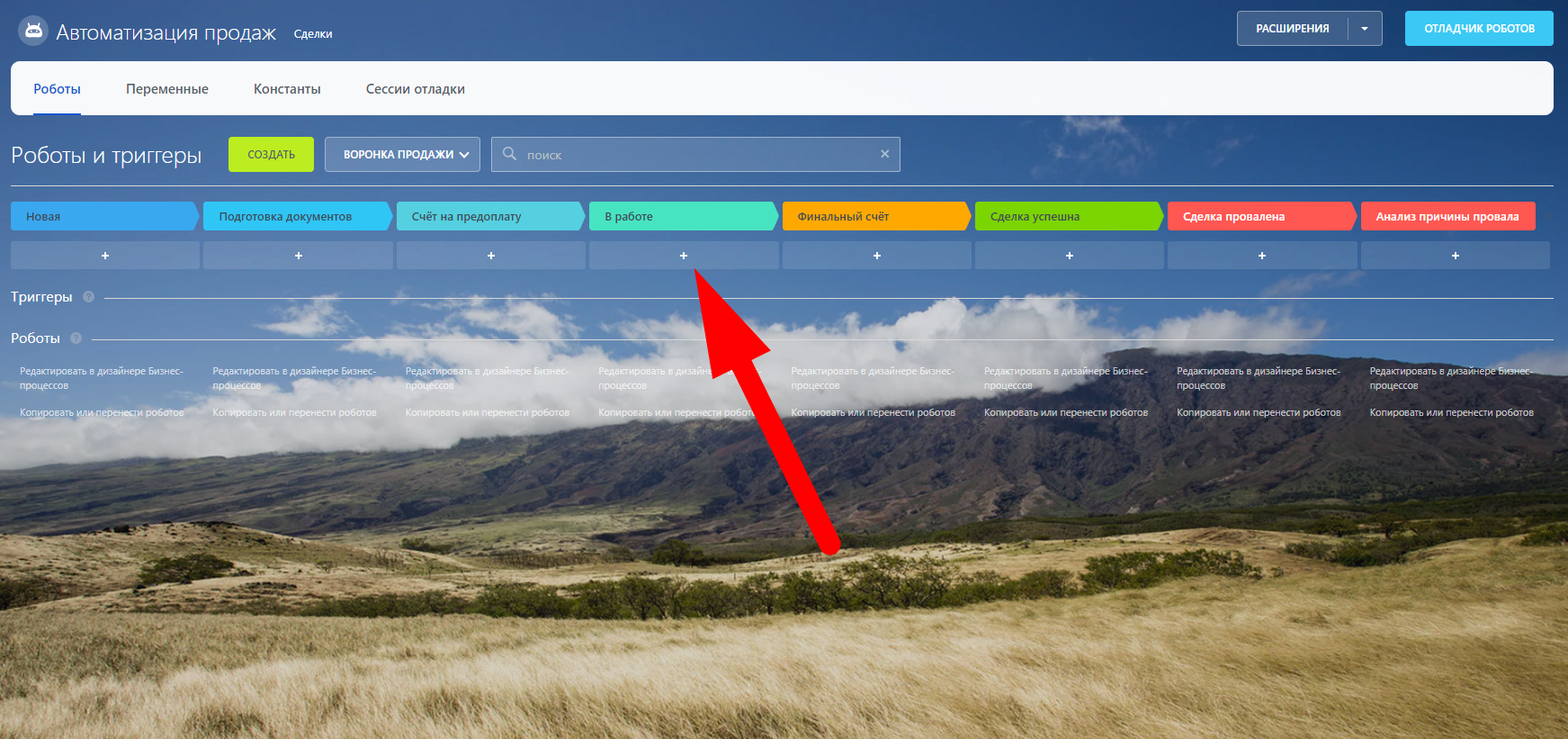The height and width of the screenshot is (739, 1568).
Task: Open help icon next to Роботы
Action: click(x=76, y=338)
